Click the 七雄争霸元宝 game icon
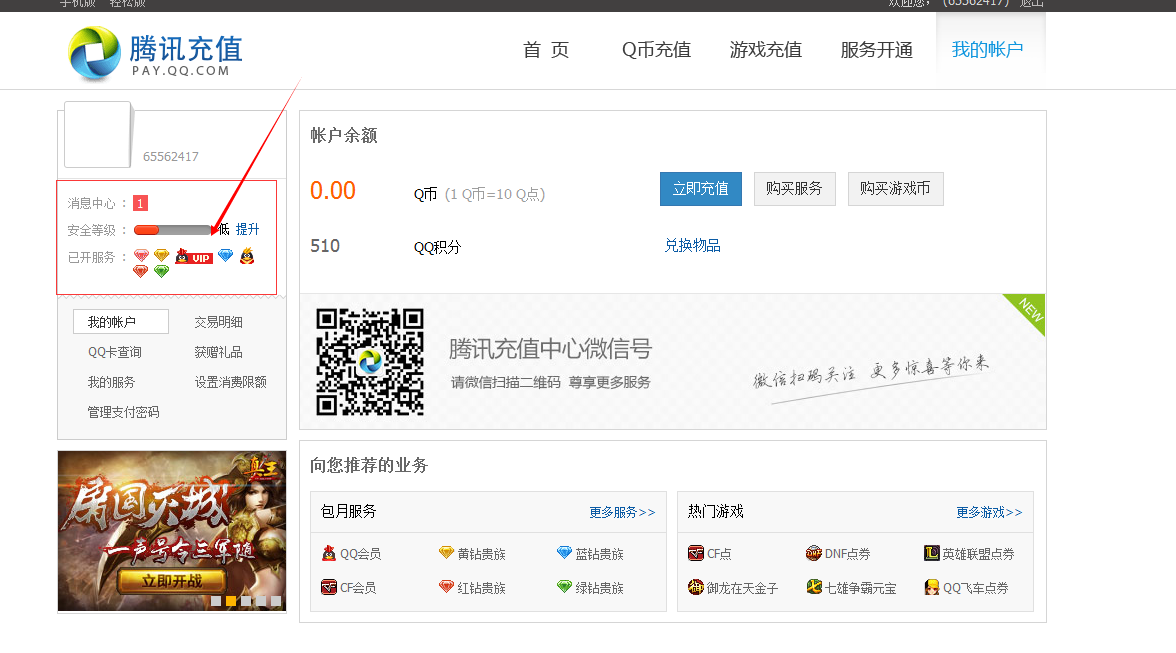Screen dimensions: 1176x653 click(814, 587)
